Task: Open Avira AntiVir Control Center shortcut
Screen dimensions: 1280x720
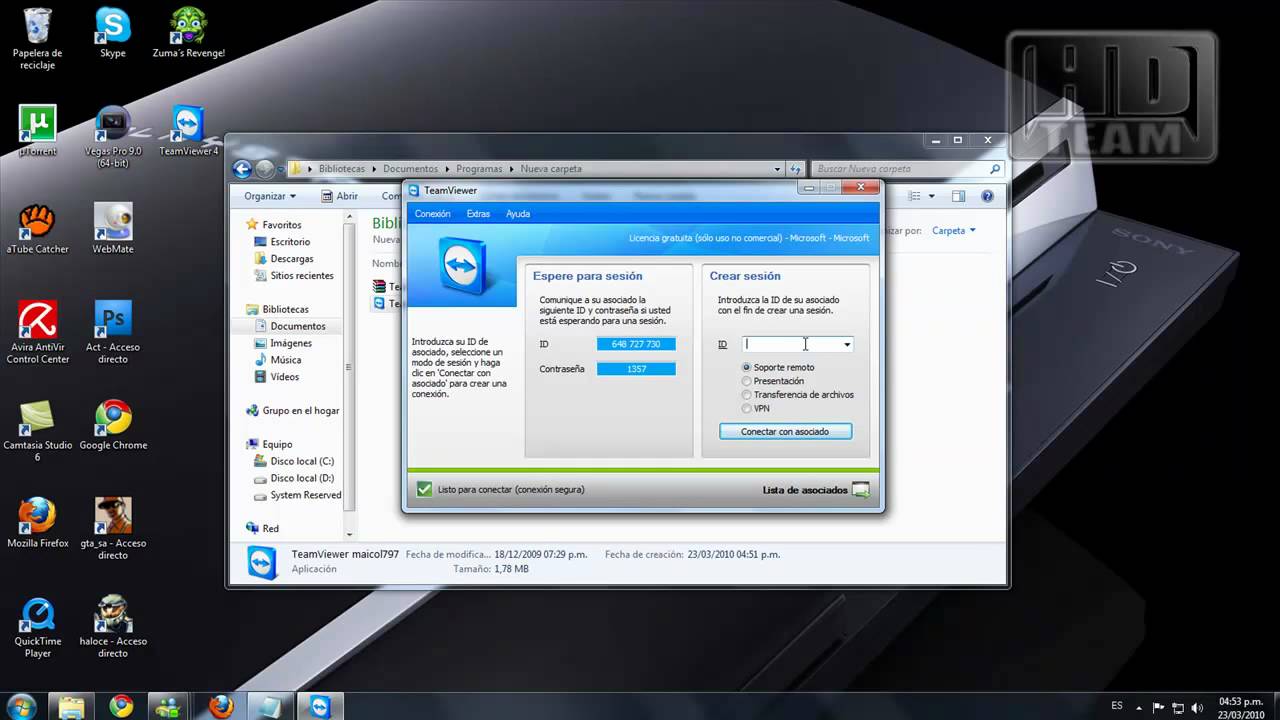Action: click(x=38, y=332)
